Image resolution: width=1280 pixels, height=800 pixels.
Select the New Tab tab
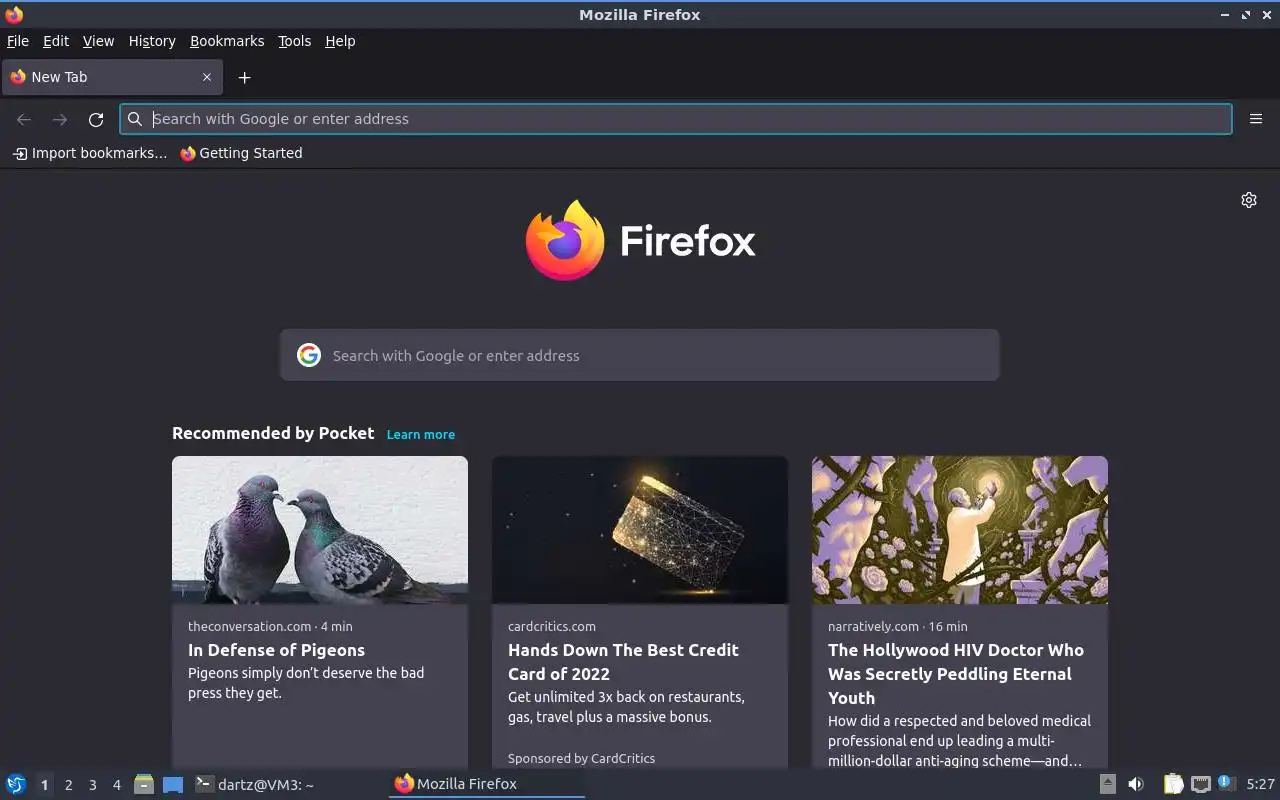[x=110, y=77]
